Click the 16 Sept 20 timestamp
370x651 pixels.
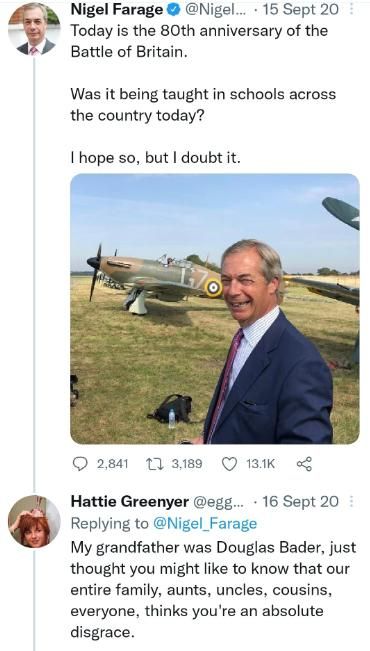tap(301, 502)
